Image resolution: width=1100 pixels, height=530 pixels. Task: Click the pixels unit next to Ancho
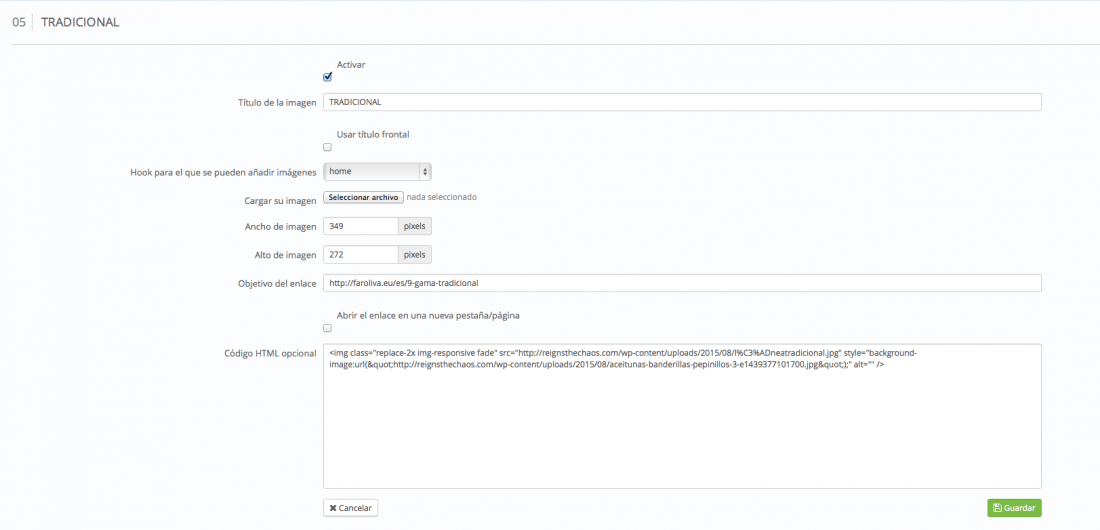coord(415,226)
